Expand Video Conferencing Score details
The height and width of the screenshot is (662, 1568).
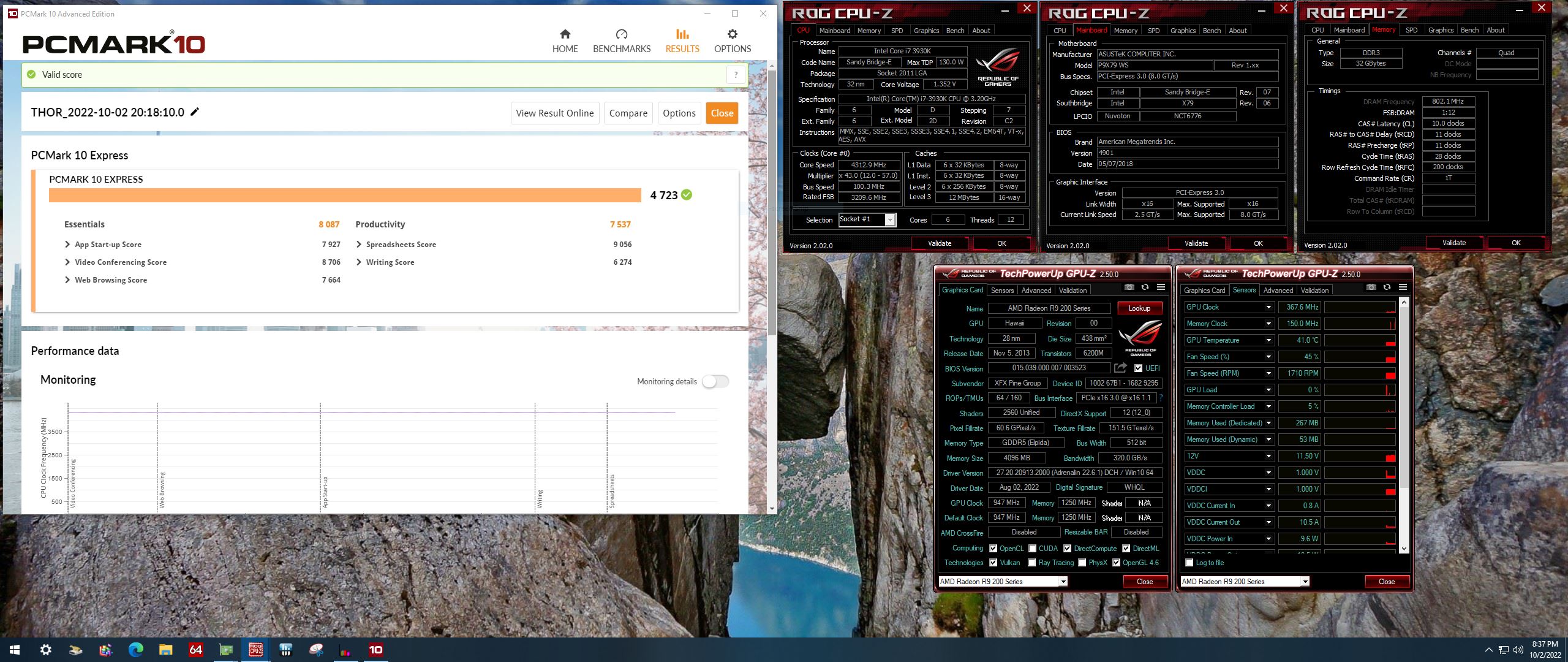tap(67, 262)
